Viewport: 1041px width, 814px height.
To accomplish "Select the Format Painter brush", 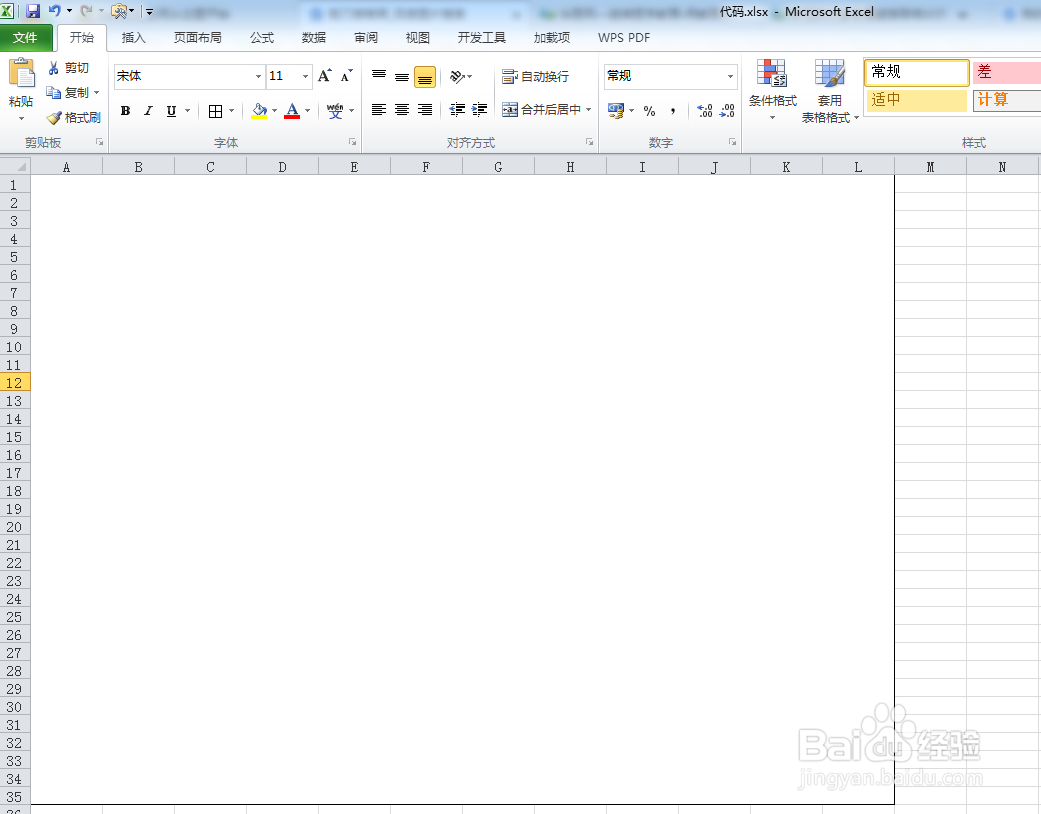I will [x=54, y=118].
